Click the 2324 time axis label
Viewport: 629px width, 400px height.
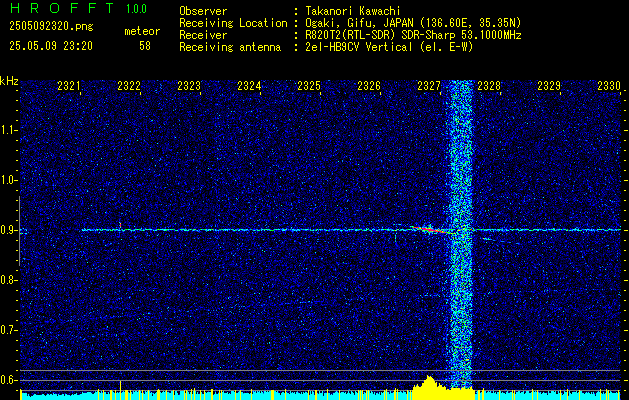click(249, 86)
